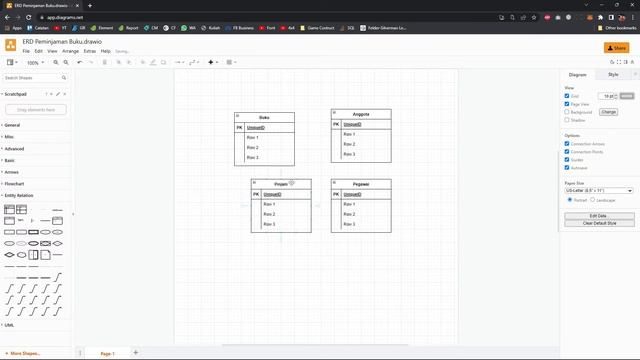Open the Edit menu

[38, 51]
